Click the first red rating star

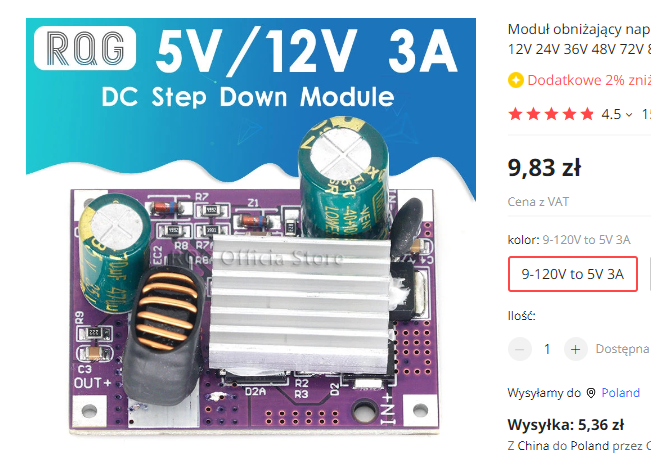515,114
